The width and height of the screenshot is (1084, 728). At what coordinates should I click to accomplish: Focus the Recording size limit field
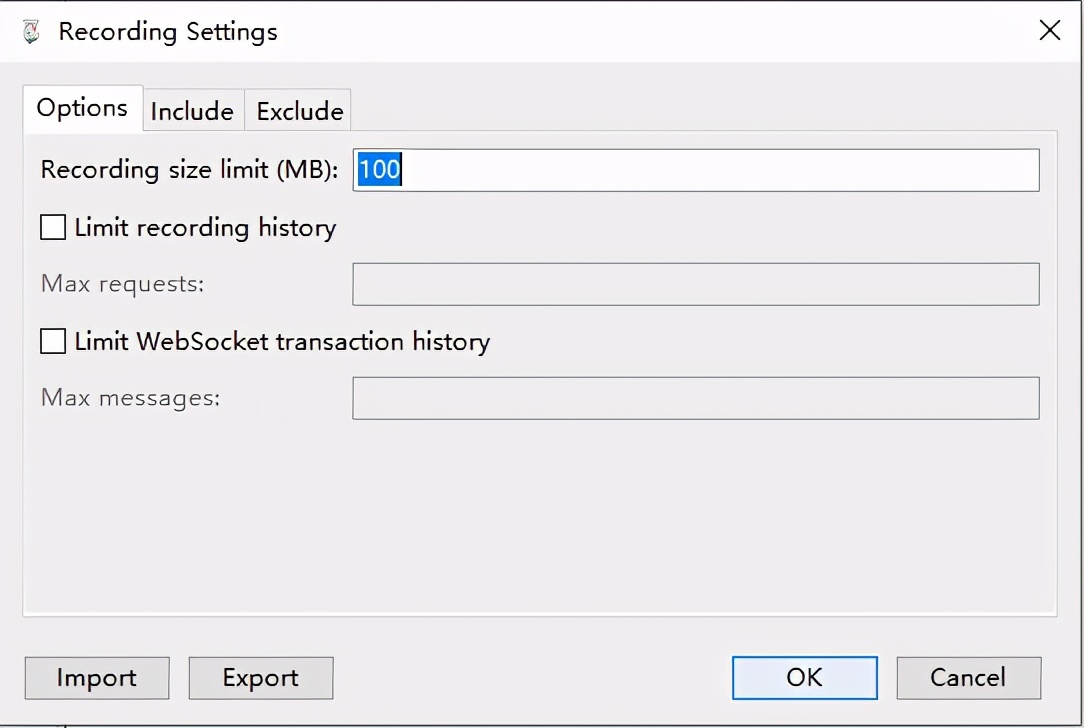(x=695, y=170)
